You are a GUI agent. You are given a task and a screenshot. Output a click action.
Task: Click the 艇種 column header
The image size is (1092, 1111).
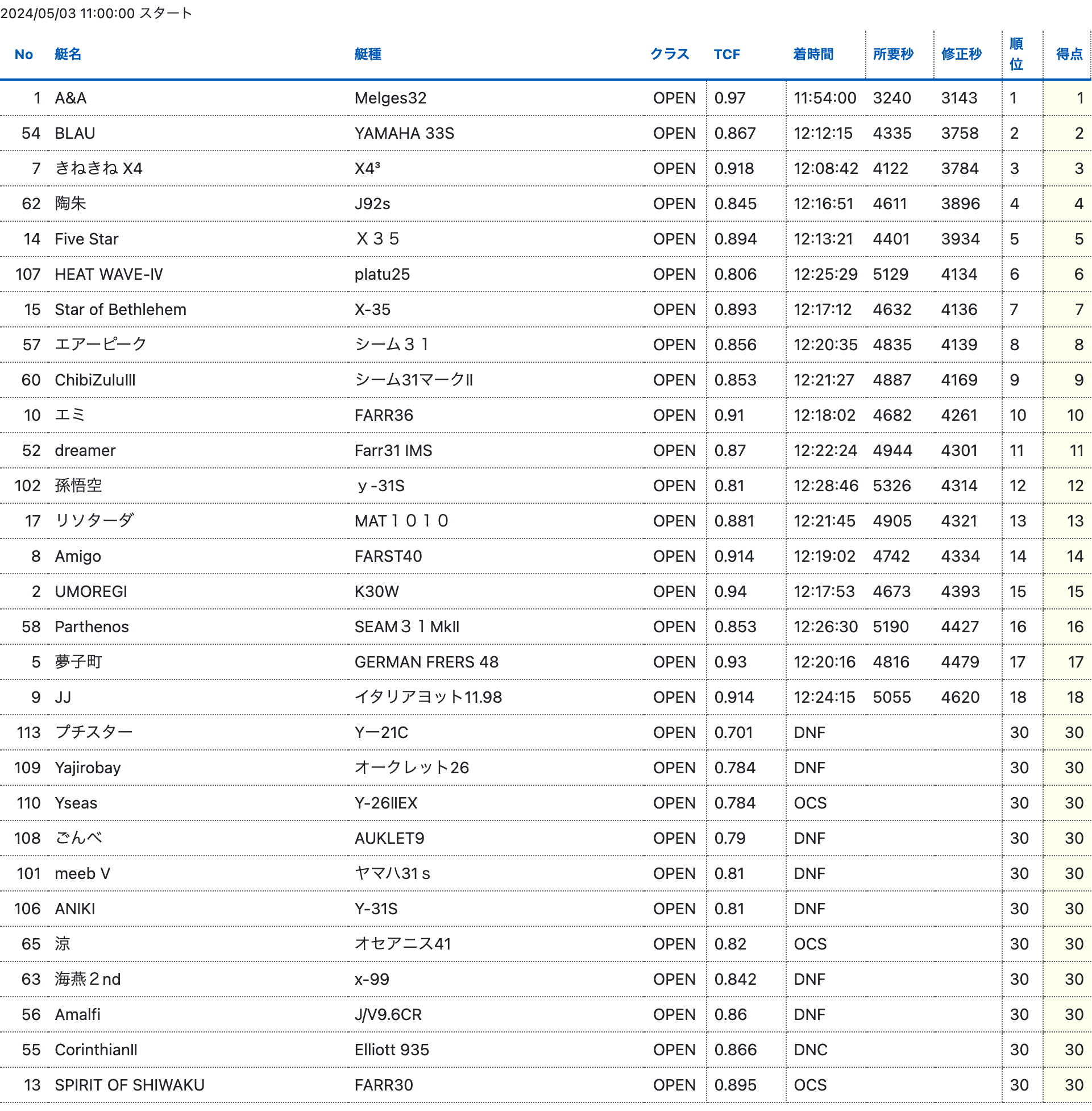click(x=368, y=55)
